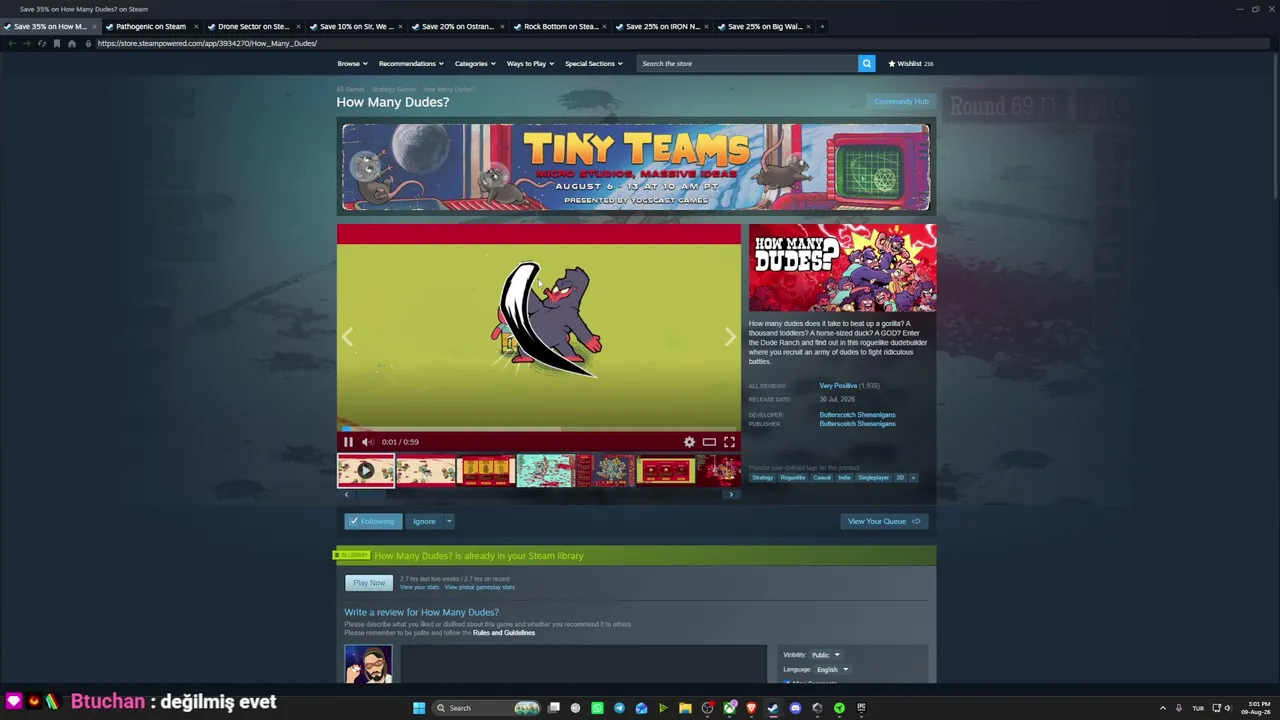Open View your stats link
The width and height of the screenshot is (1280, 720).
(x=419, y=587)
